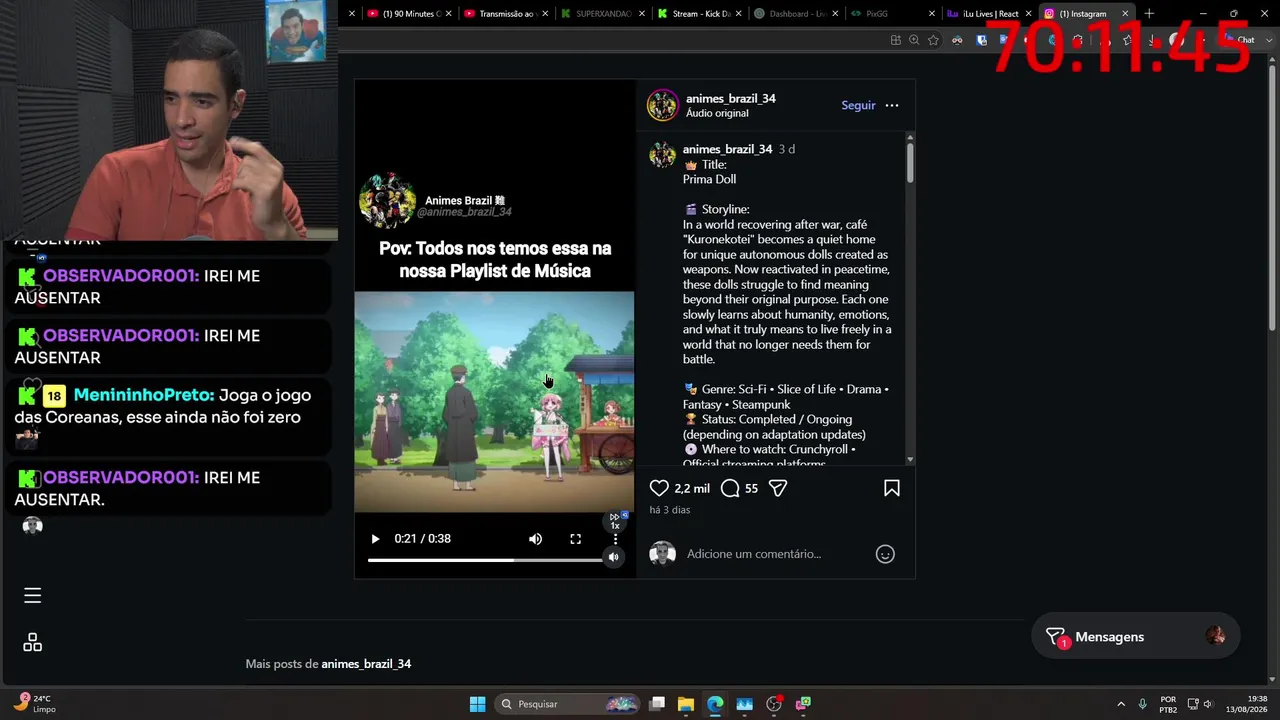Screen dimensions: 1280x720
Task: Open the emoji picker in comment box
Action: (885, 554)
